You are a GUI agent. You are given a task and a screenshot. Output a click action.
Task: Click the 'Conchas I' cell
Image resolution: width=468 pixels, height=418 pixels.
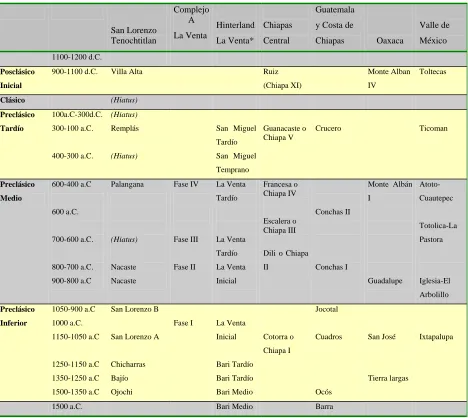[331, 267]
